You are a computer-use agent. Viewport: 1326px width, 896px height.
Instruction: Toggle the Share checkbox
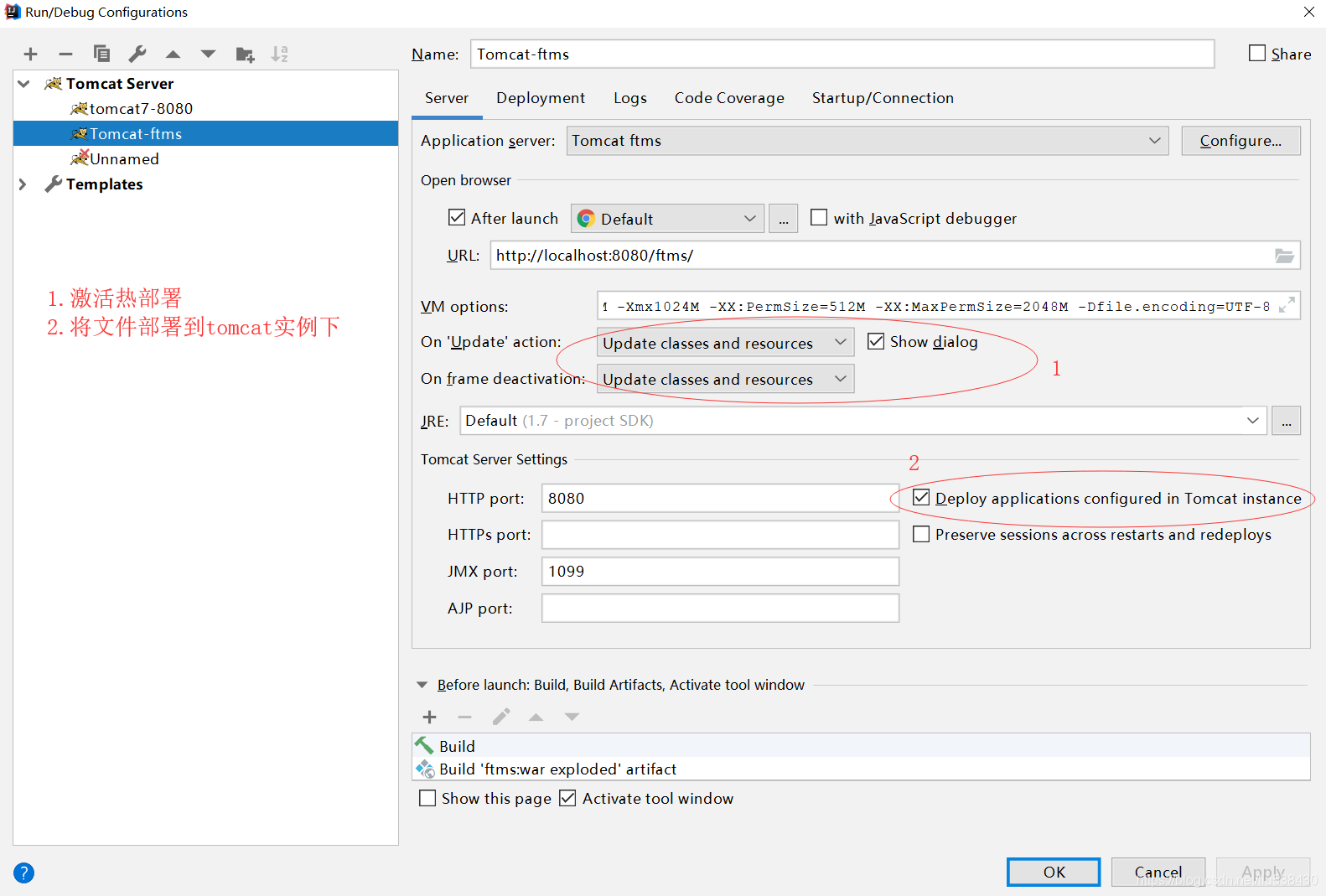(x=1257, y=53)
